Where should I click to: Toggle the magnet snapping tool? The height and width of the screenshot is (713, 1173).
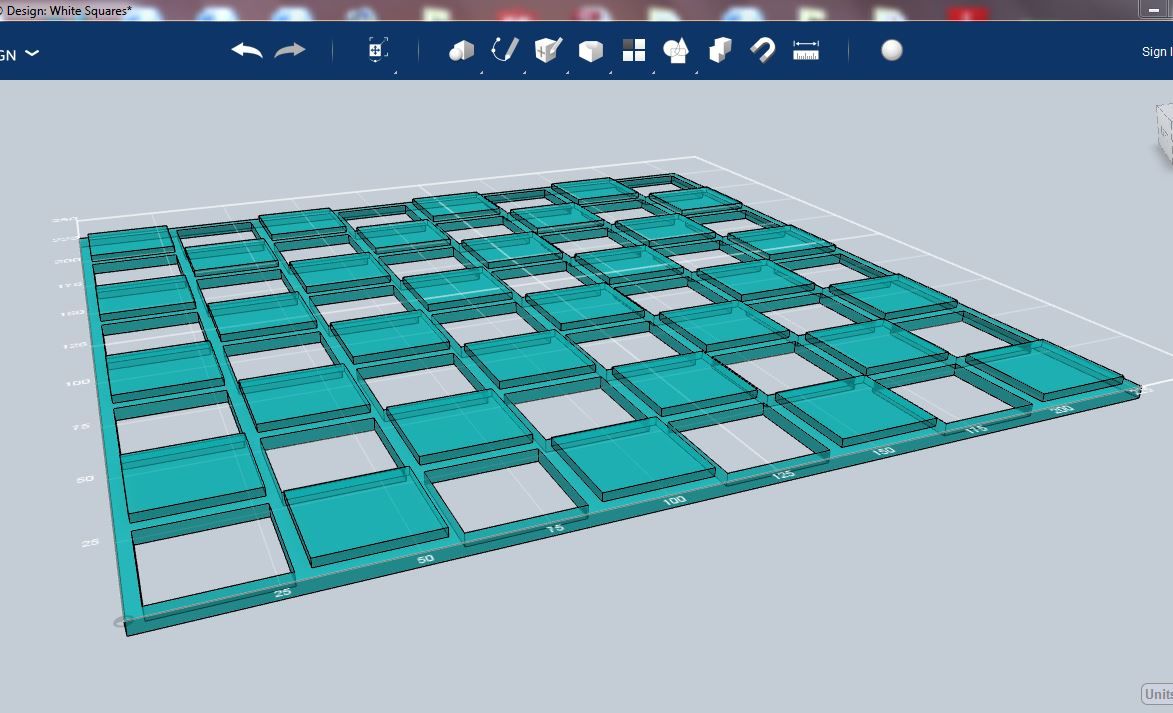pyautogui.click(x=761, y=49)
